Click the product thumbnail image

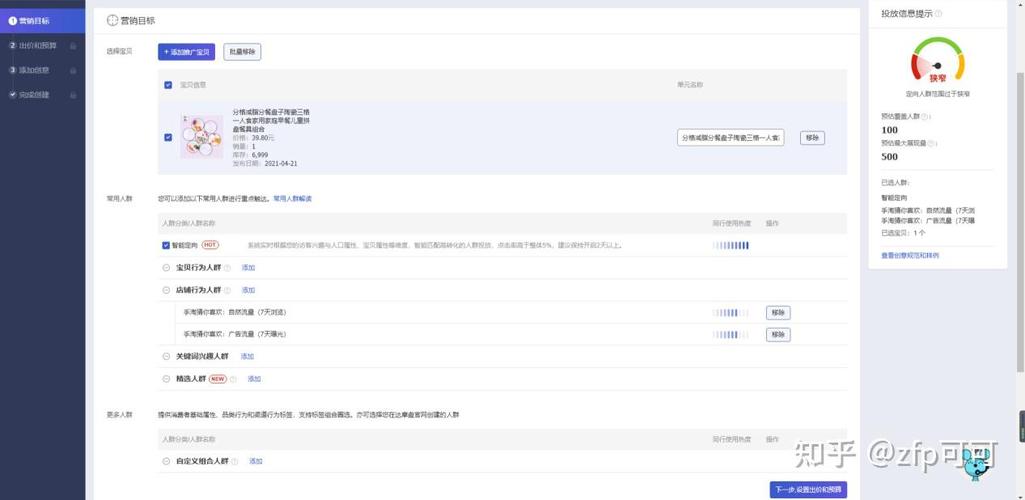point(201,137)
